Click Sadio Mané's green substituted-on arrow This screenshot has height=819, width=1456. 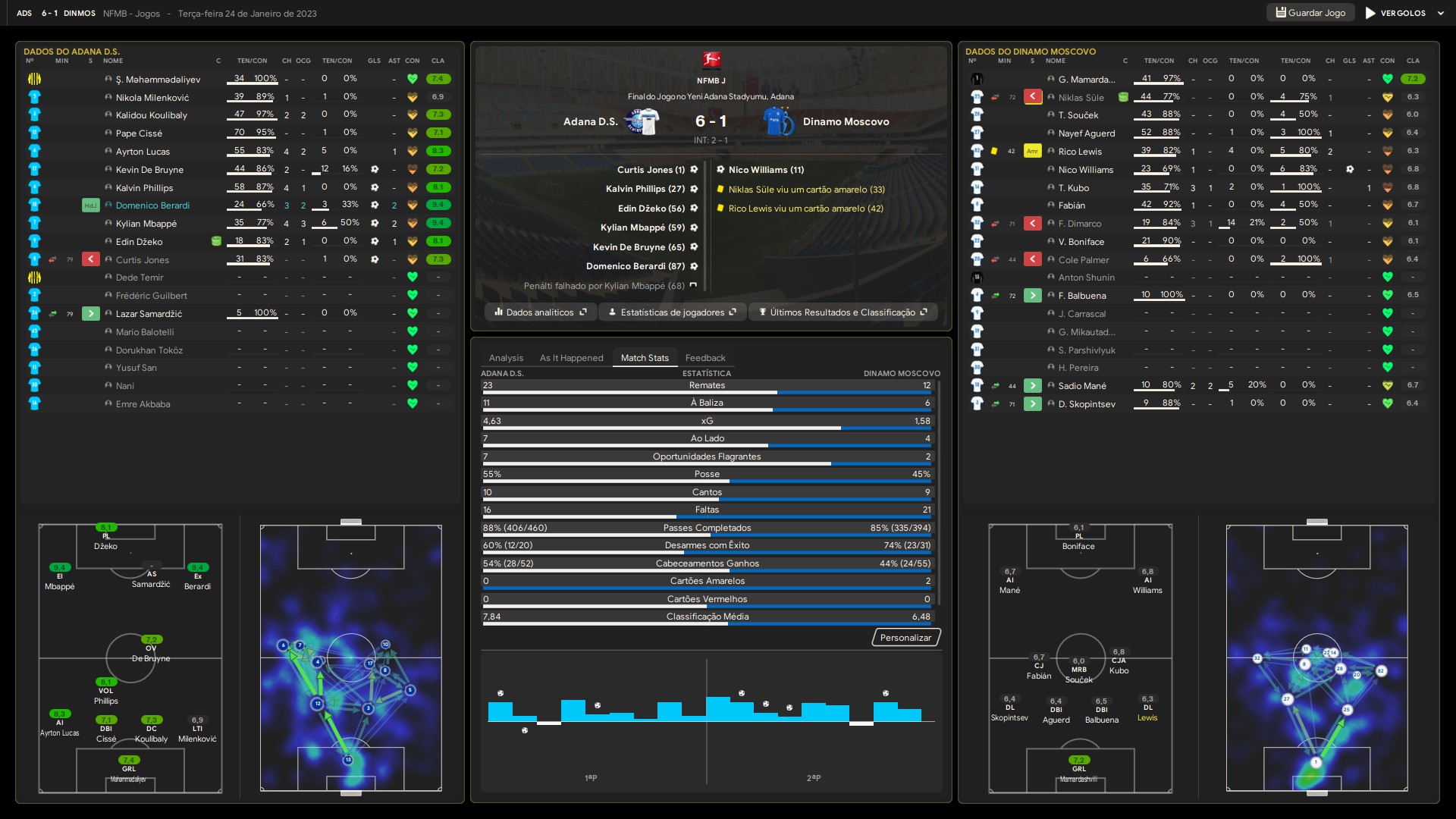pos(1033,385)
